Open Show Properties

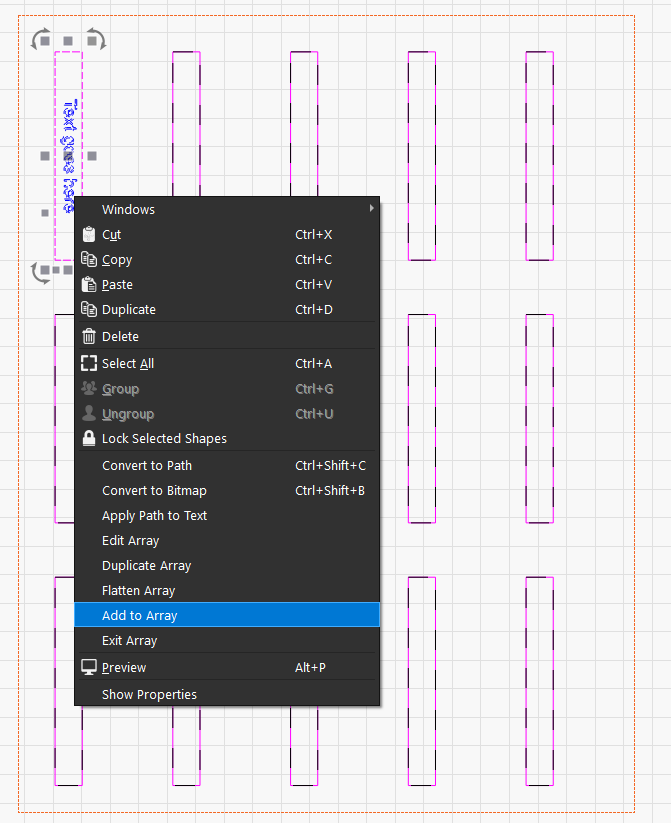click(149, 695)
